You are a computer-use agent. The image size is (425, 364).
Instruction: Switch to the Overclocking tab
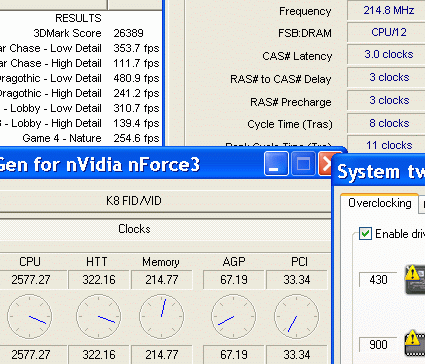pyautogui.click(x=379, y=203)
